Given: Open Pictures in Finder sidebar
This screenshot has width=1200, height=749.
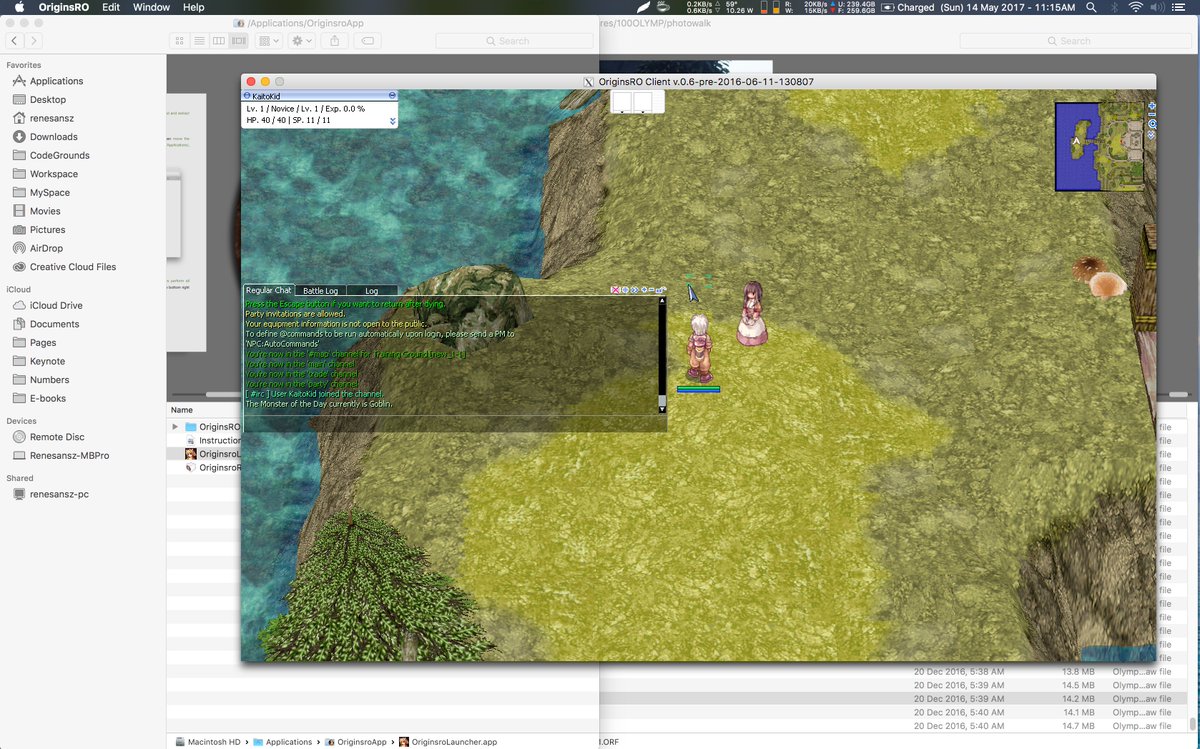Looking at the screenshot, I should (x=47, y=230).
